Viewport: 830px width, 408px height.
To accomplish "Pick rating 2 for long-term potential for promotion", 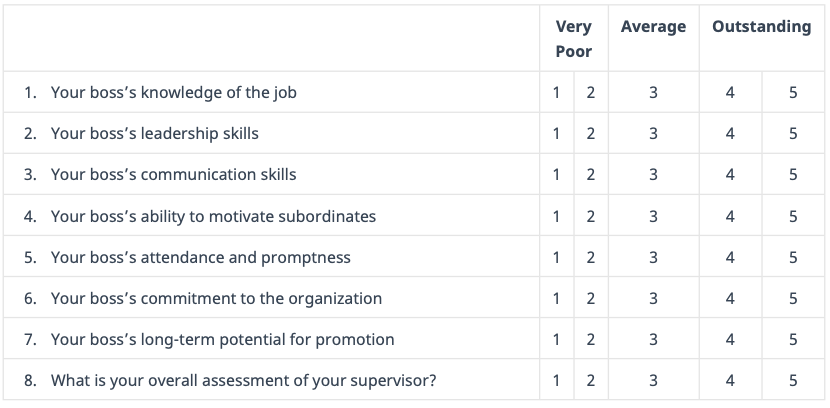I will point(590,339).
